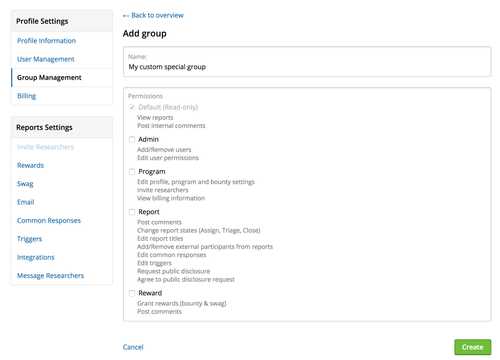Open Invite Researchers in Reports Settings

click(45, 147)
